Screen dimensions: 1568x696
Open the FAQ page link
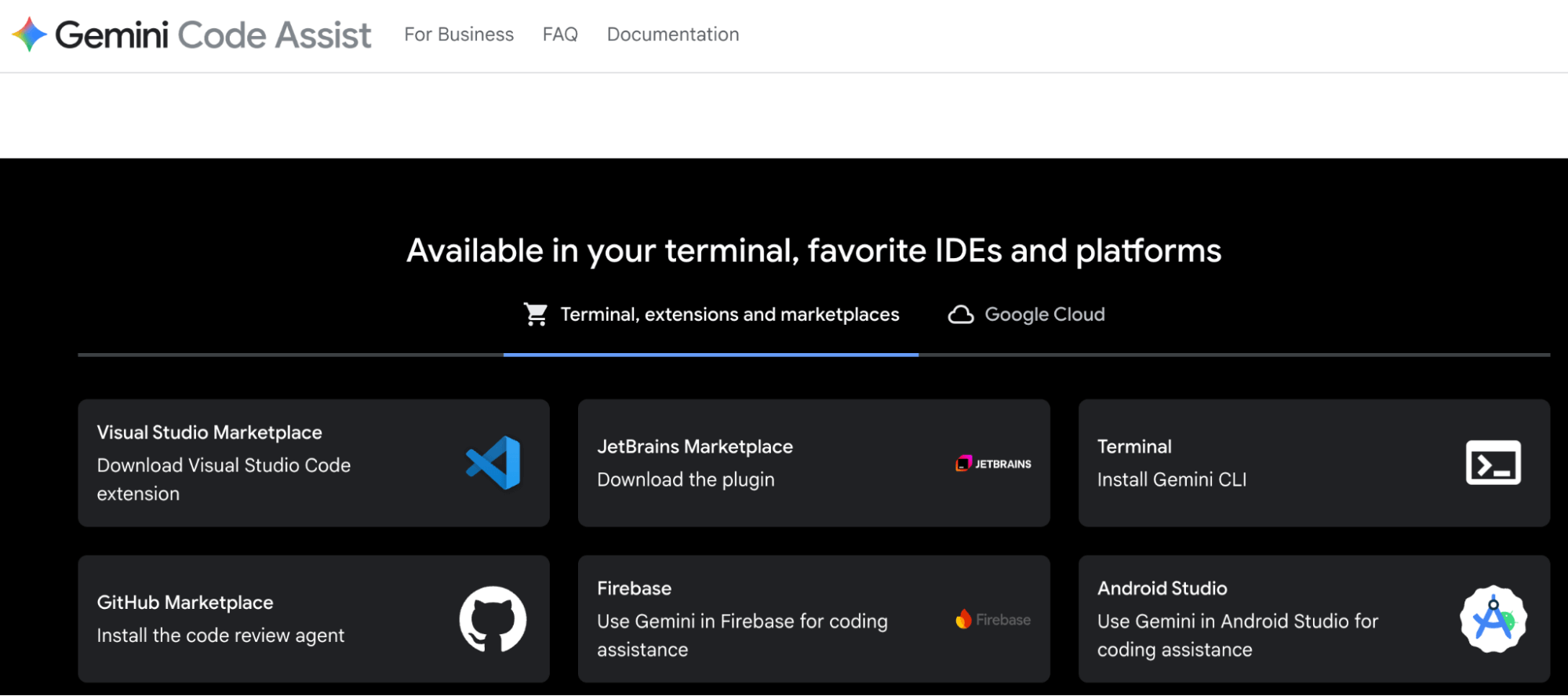coord(560,35)
